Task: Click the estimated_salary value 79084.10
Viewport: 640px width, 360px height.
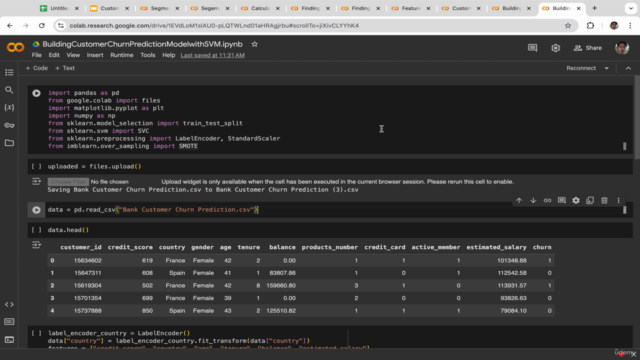Action: [513, 311]
